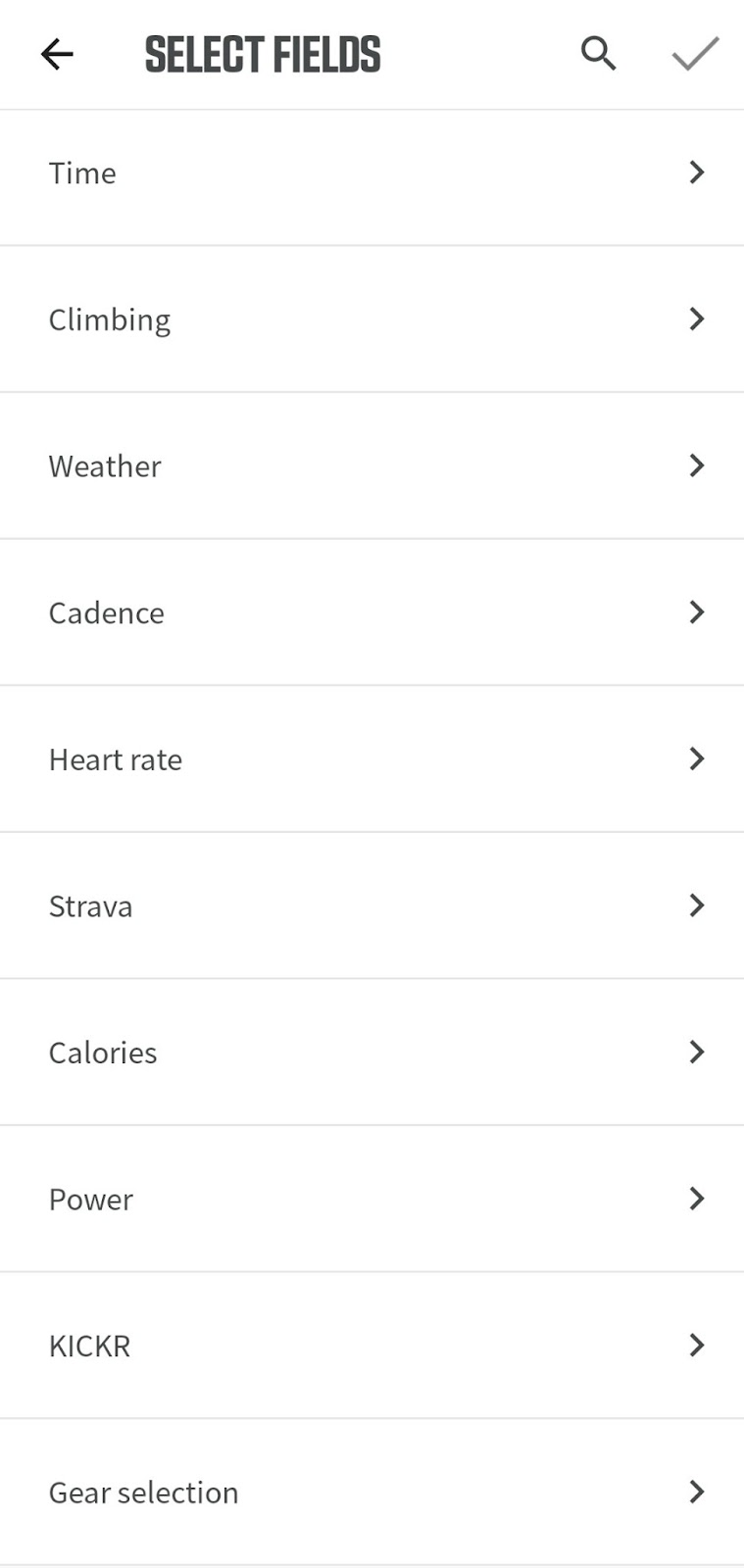Confirm selection with the checkmark icon

pos(695,54)
